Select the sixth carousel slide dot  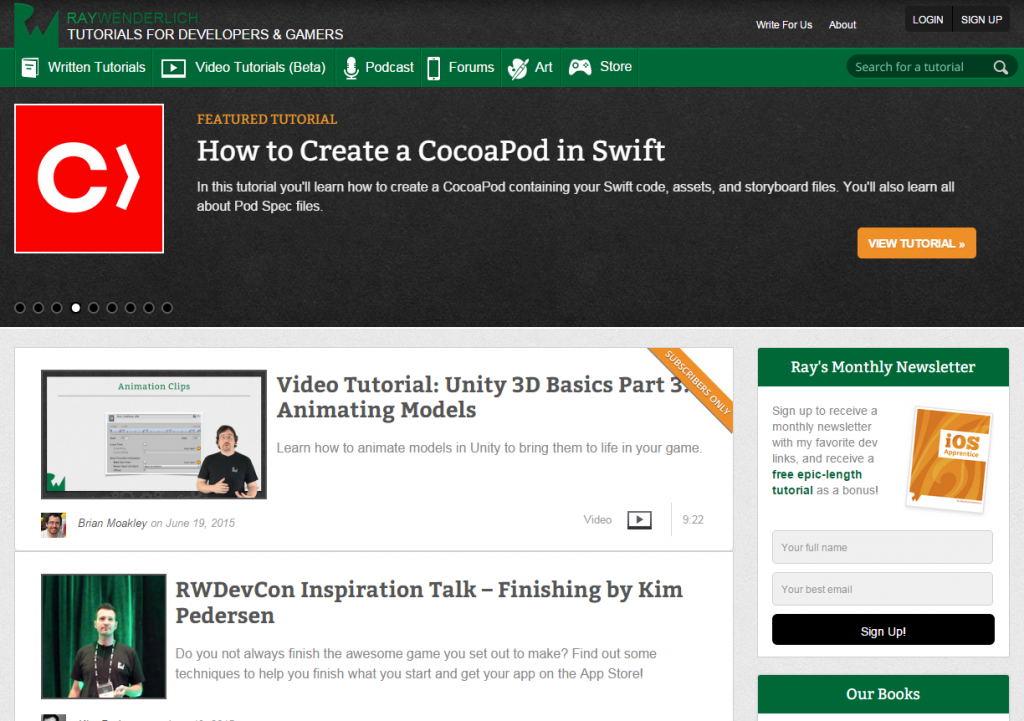coord(112,308)
